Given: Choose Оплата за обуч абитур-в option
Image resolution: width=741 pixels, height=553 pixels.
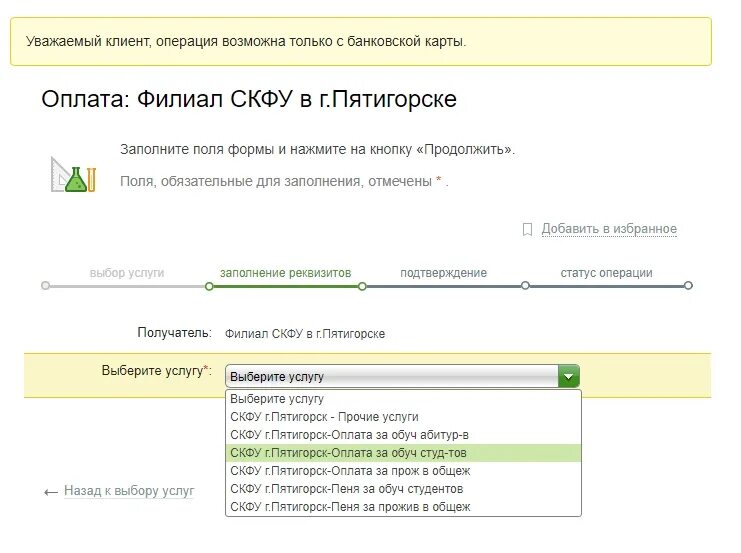Looking at the screenshot, I should 403,435.
